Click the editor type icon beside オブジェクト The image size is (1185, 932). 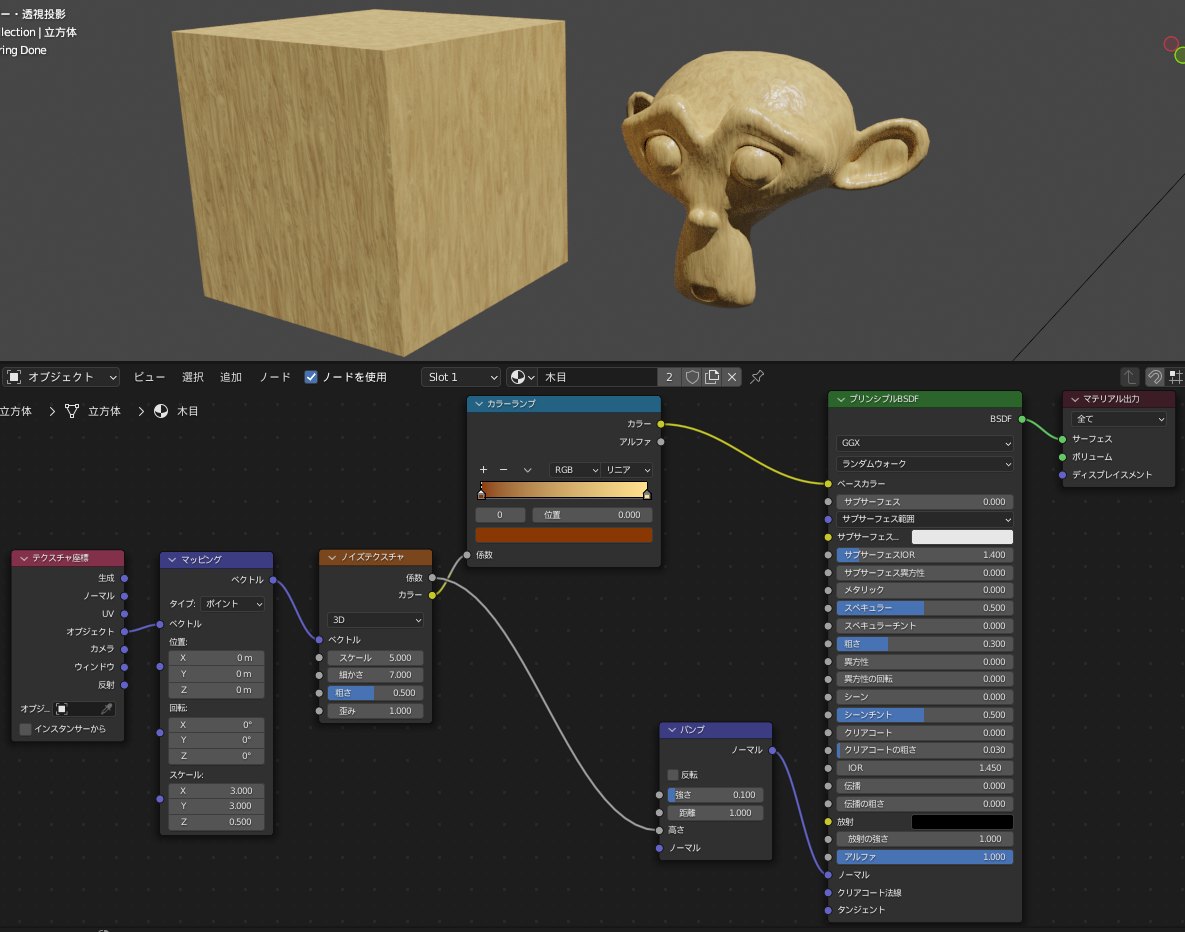[x=14, y=376]
